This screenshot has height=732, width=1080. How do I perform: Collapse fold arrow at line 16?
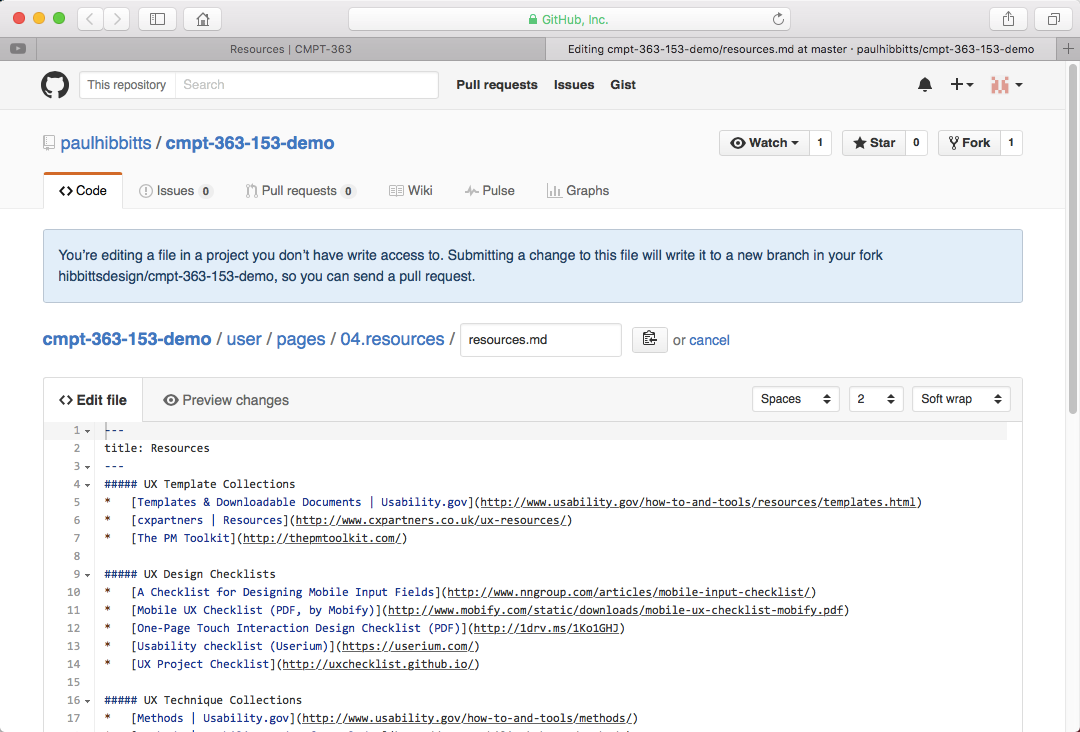(87, 701)
